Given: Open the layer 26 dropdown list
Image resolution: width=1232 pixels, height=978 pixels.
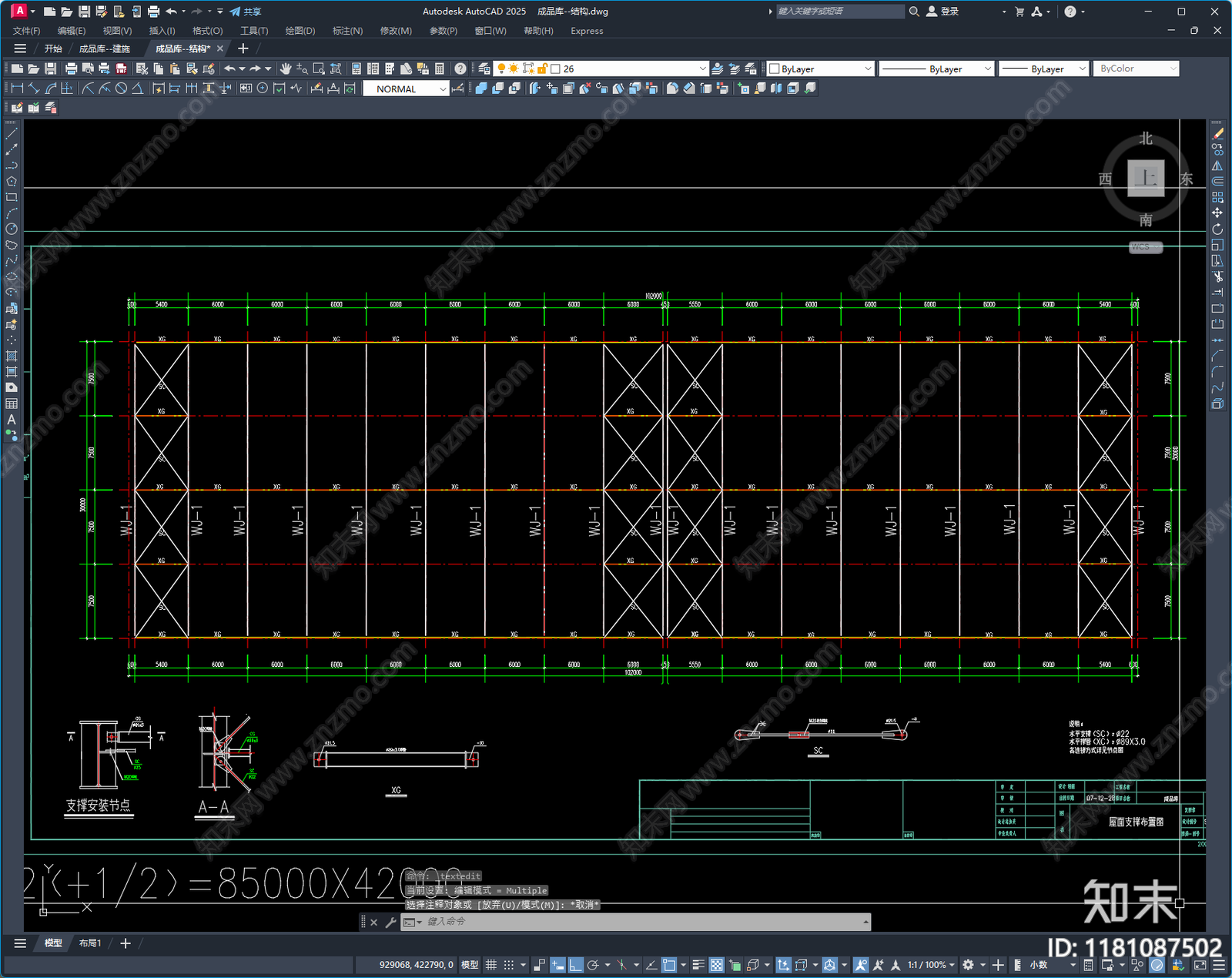Looking at the screenshot, I should pyautogui.click(x=701, y=69).
